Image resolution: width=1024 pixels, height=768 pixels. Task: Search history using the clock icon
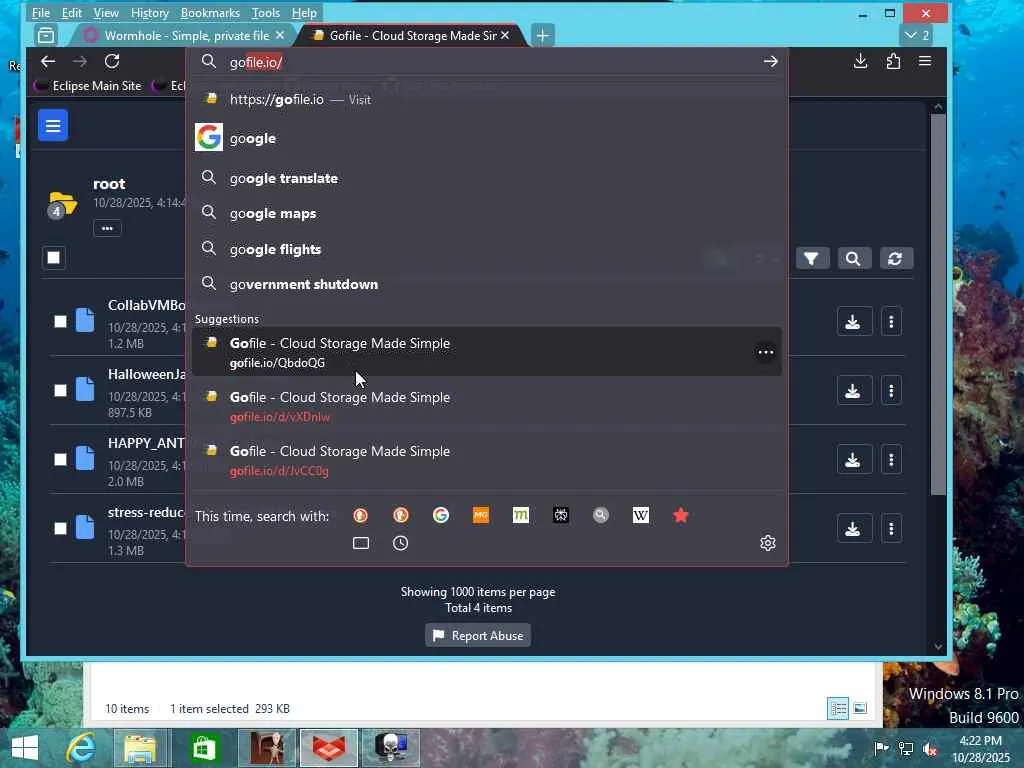pyautogui.click(x=400, y=543)
